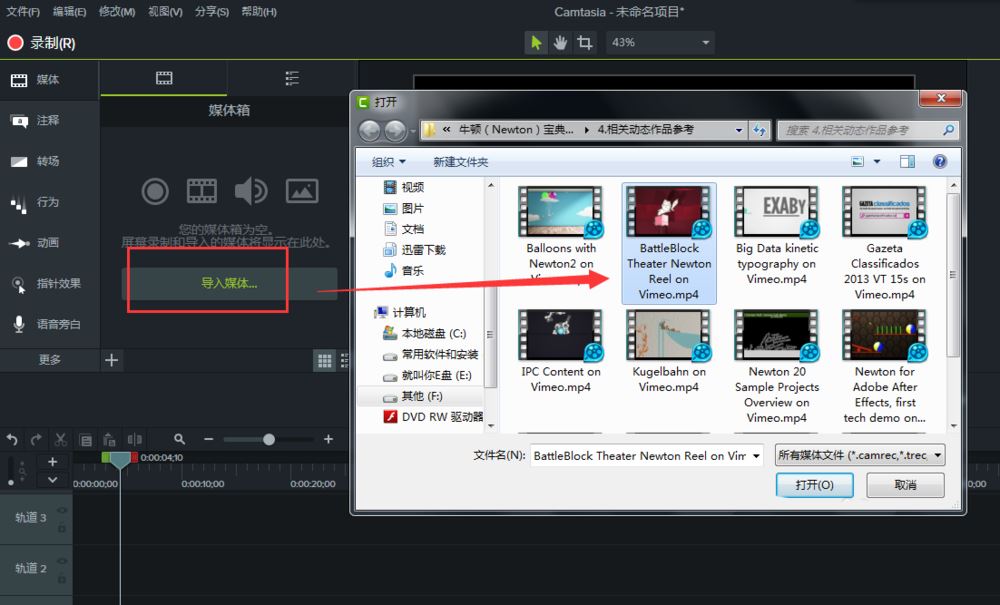Click the add track plus button
This screenshot has width=1000, height=605.
(52, 462)
